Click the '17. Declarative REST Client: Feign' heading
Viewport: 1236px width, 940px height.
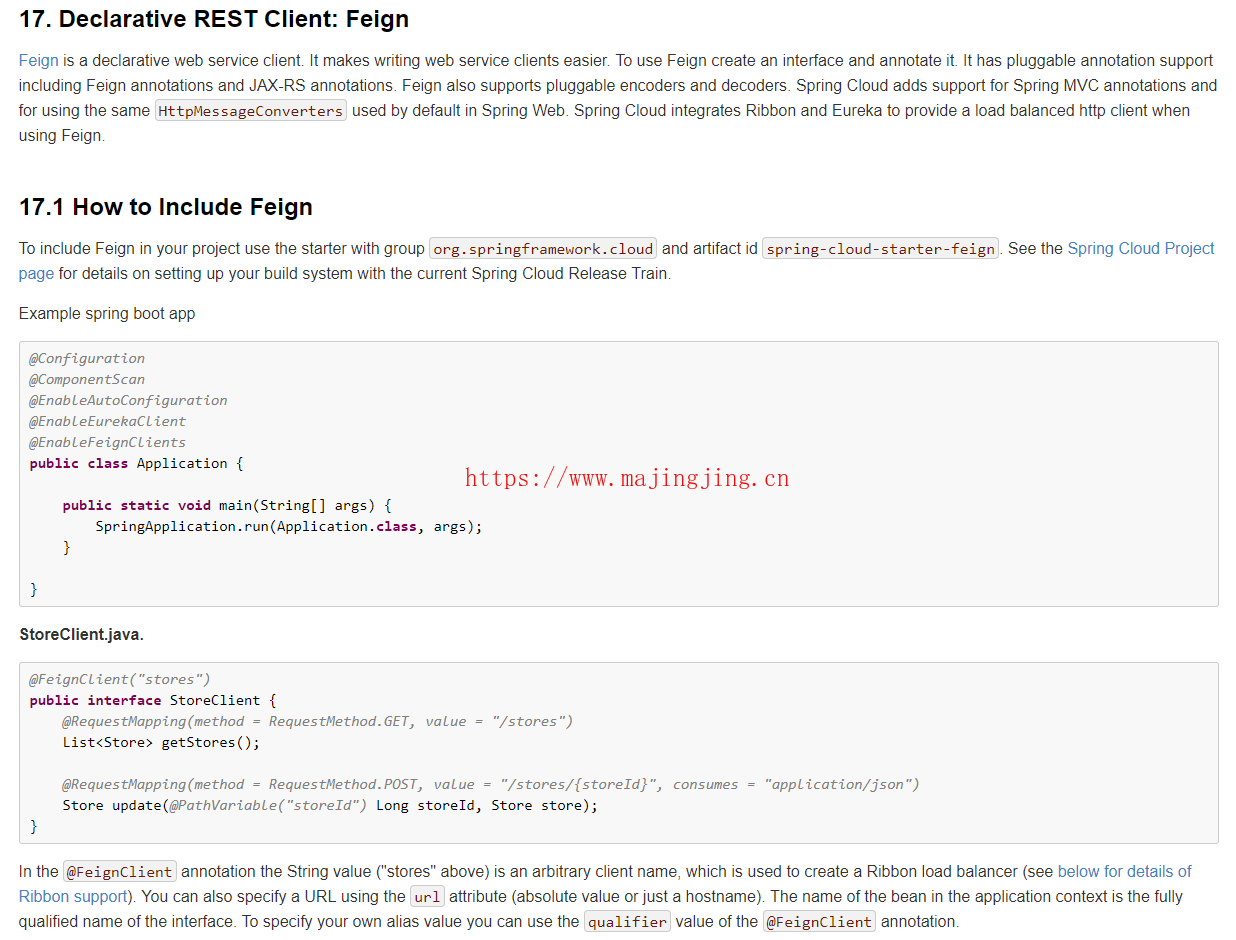coord(214,19)
